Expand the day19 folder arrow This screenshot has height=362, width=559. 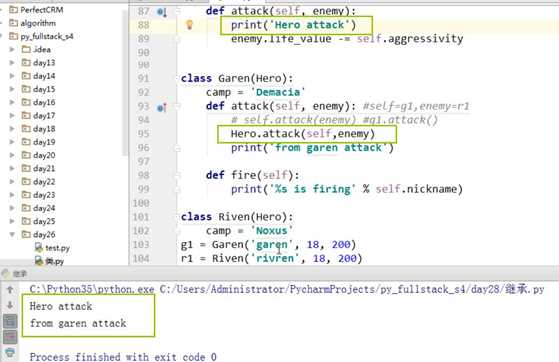(x=12, y=142)
